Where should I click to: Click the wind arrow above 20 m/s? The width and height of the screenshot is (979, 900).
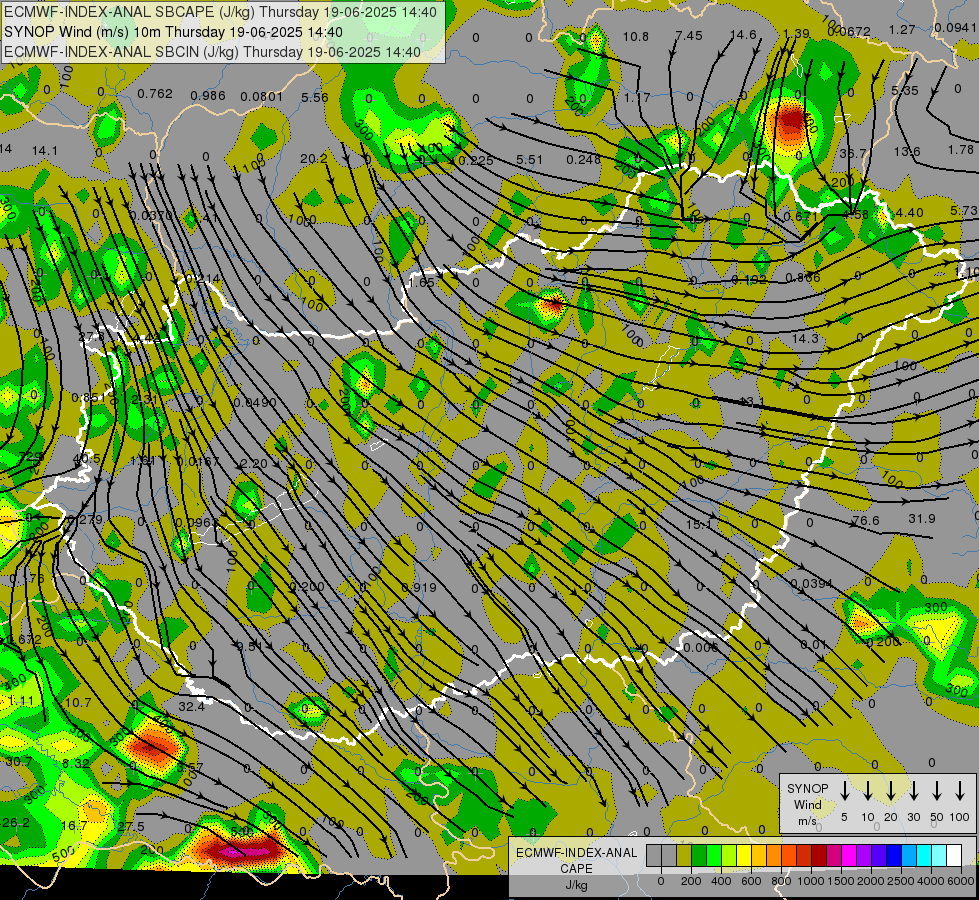point(890,791)
